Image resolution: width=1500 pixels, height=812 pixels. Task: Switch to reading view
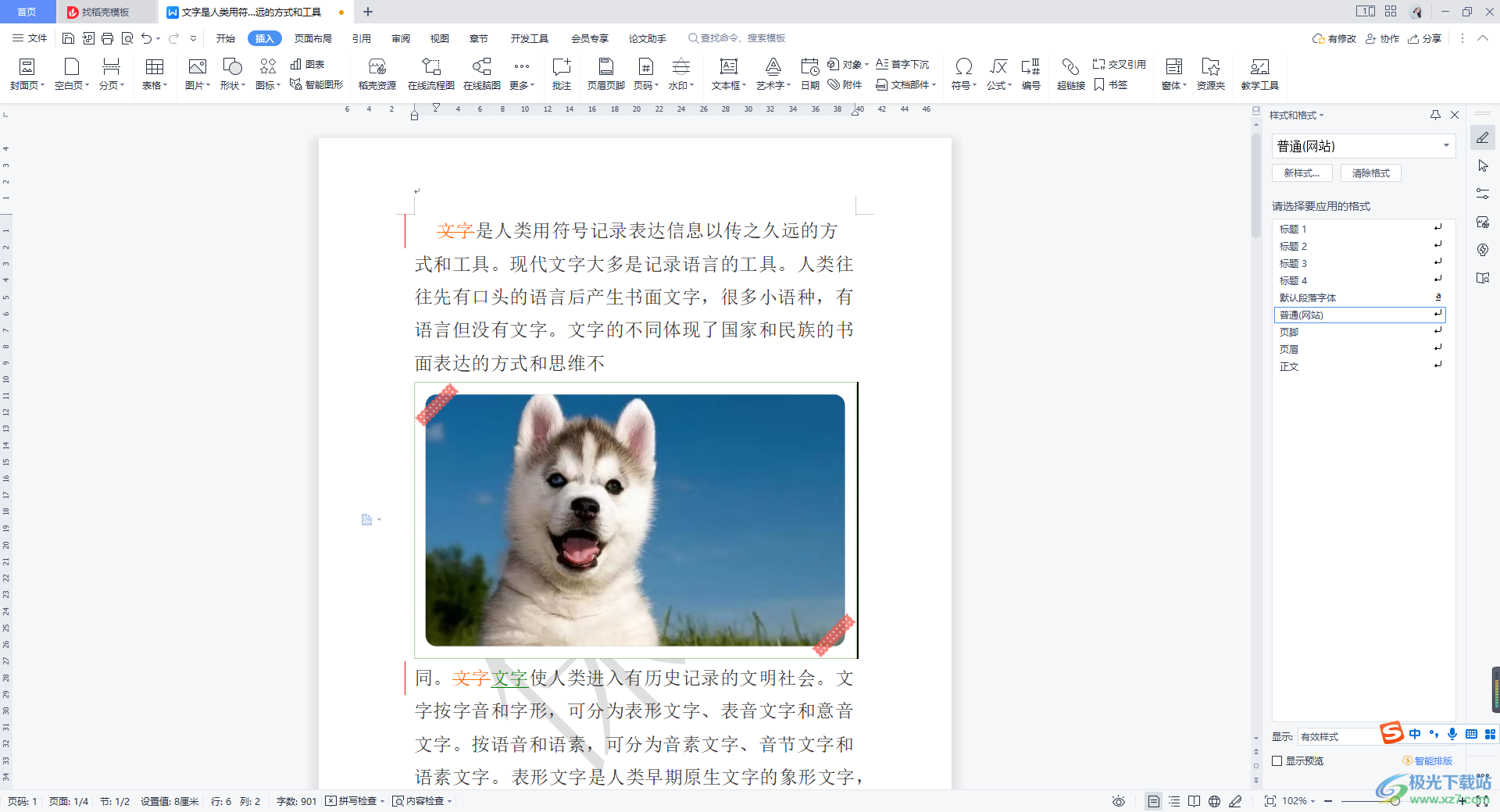1194,801
